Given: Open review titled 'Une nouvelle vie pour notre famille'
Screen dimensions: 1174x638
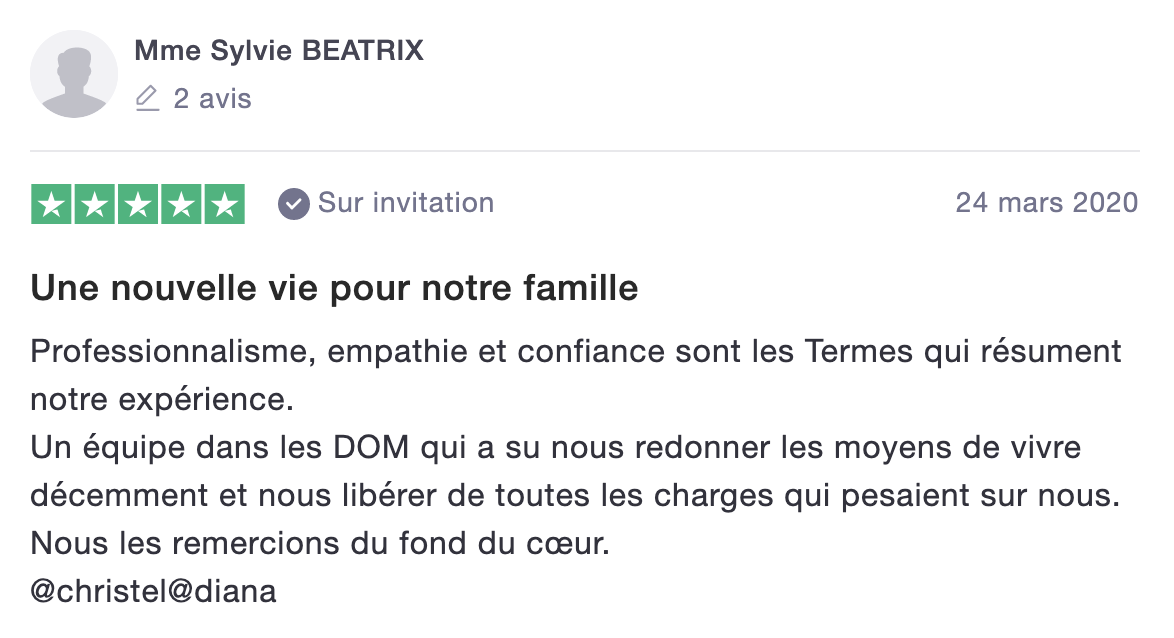Looking at the screenshot, I should pyautogui.click(x=334, y=288).
